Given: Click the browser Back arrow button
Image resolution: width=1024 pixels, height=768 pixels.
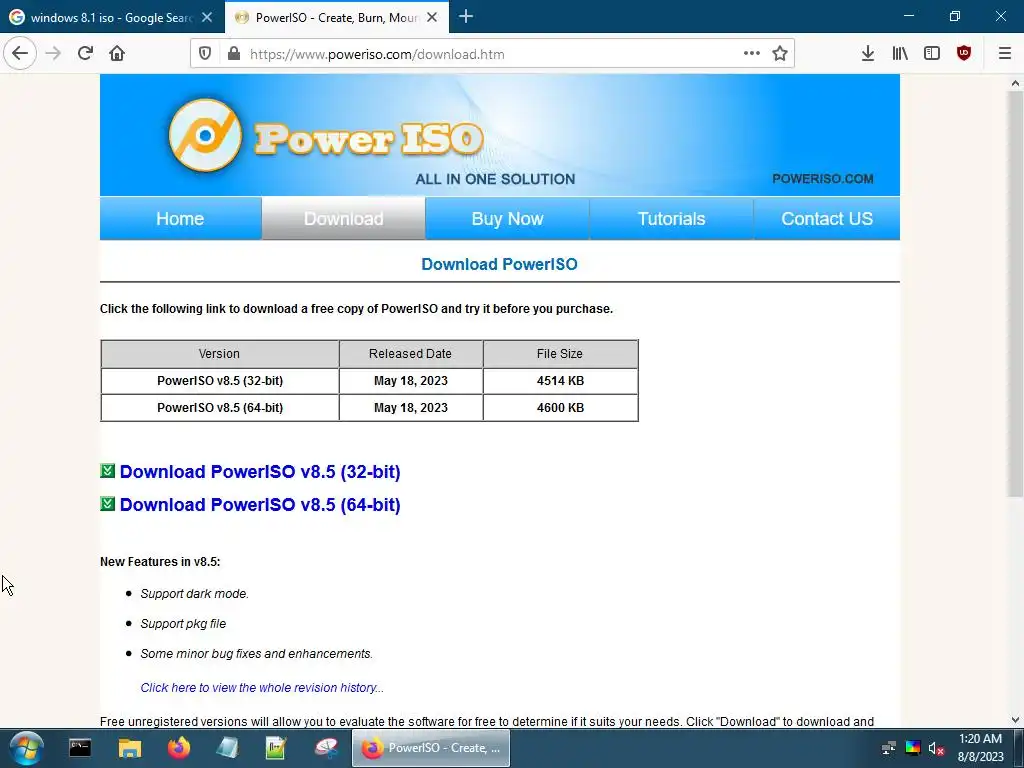Looking at the screenshot, I should 20,54.
